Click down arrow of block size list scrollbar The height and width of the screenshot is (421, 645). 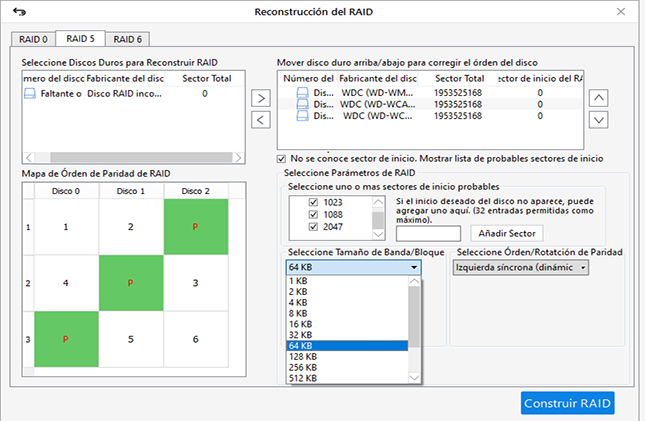pyautogui.click(x=414, y=378)
